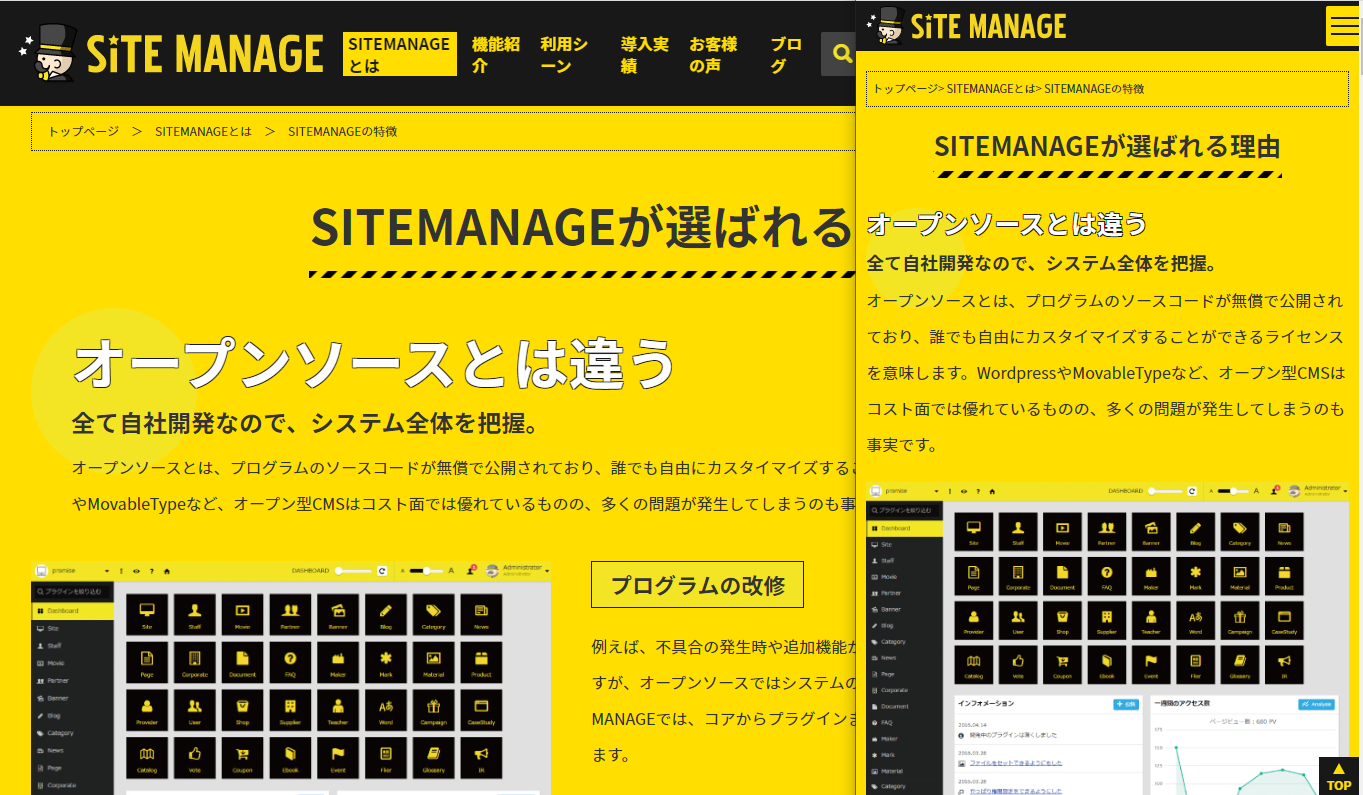The image size is (1363, 795).
Task: Open the search magnifier in desktop header
Action: tap(841, 54)
